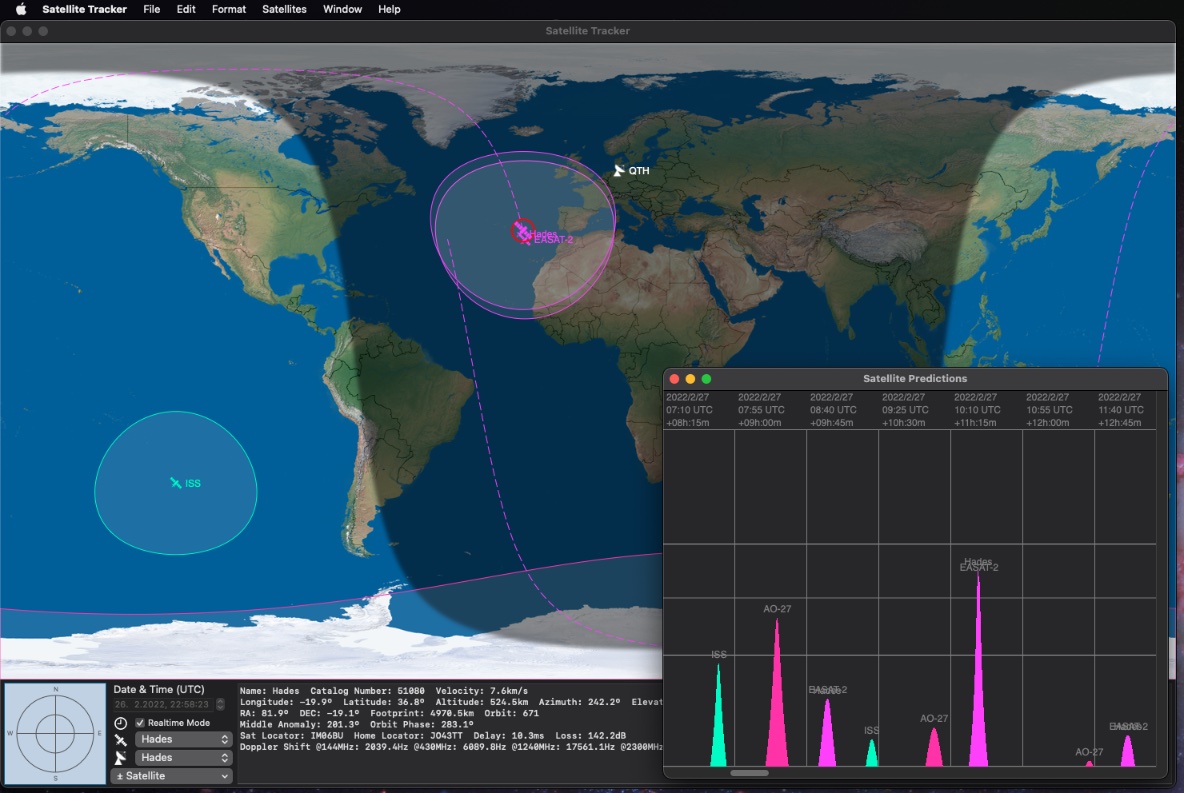This screenshot has width=1184, height=793.
Task: Disable the Realtime Mode checkbox
Action: point(140,723)
